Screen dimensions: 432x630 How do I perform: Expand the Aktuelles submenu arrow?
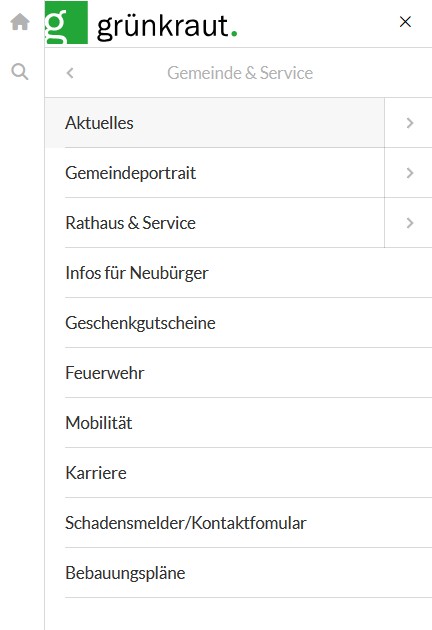(409, 123)
